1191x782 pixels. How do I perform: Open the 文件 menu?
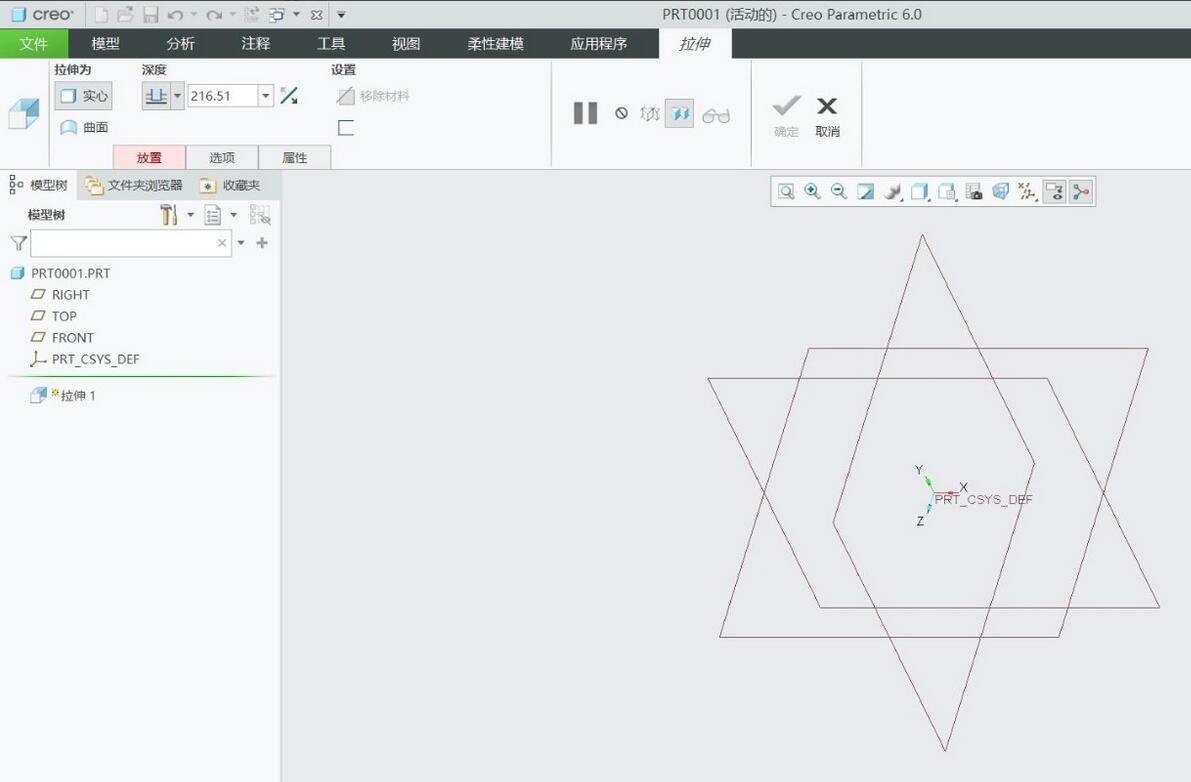[33, 44]
